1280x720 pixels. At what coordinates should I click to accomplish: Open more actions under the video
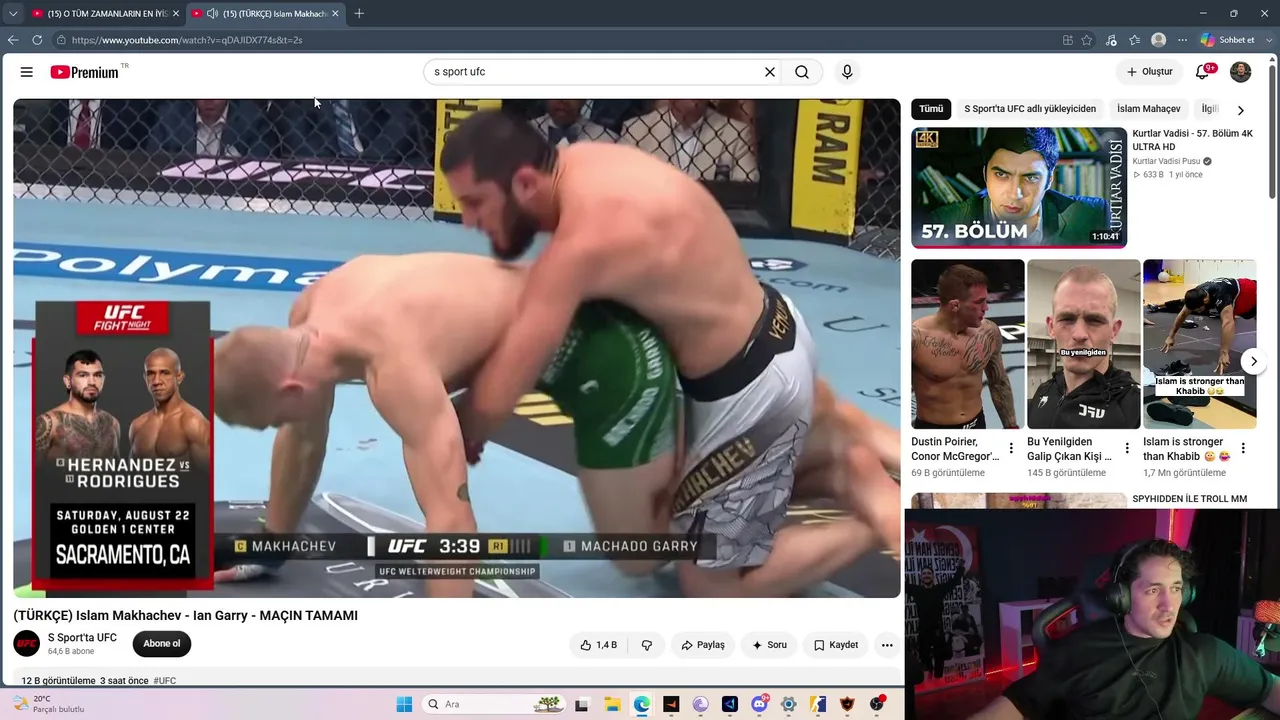[887, 645]
